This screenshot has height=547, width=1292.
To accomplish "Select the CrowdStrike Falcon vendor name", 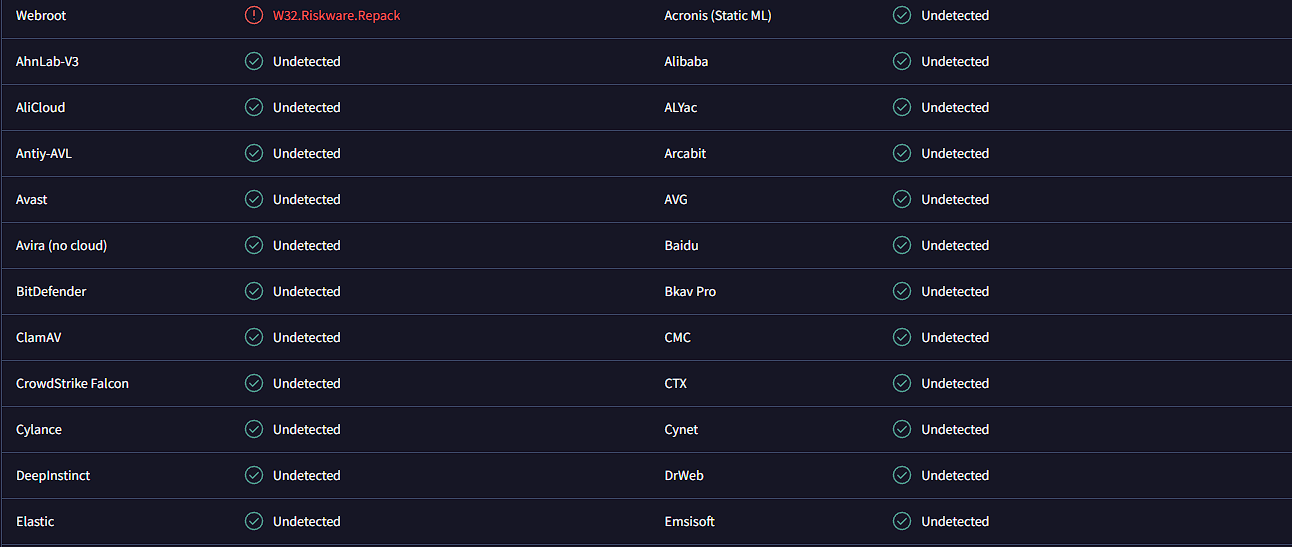I will (73, 384).
